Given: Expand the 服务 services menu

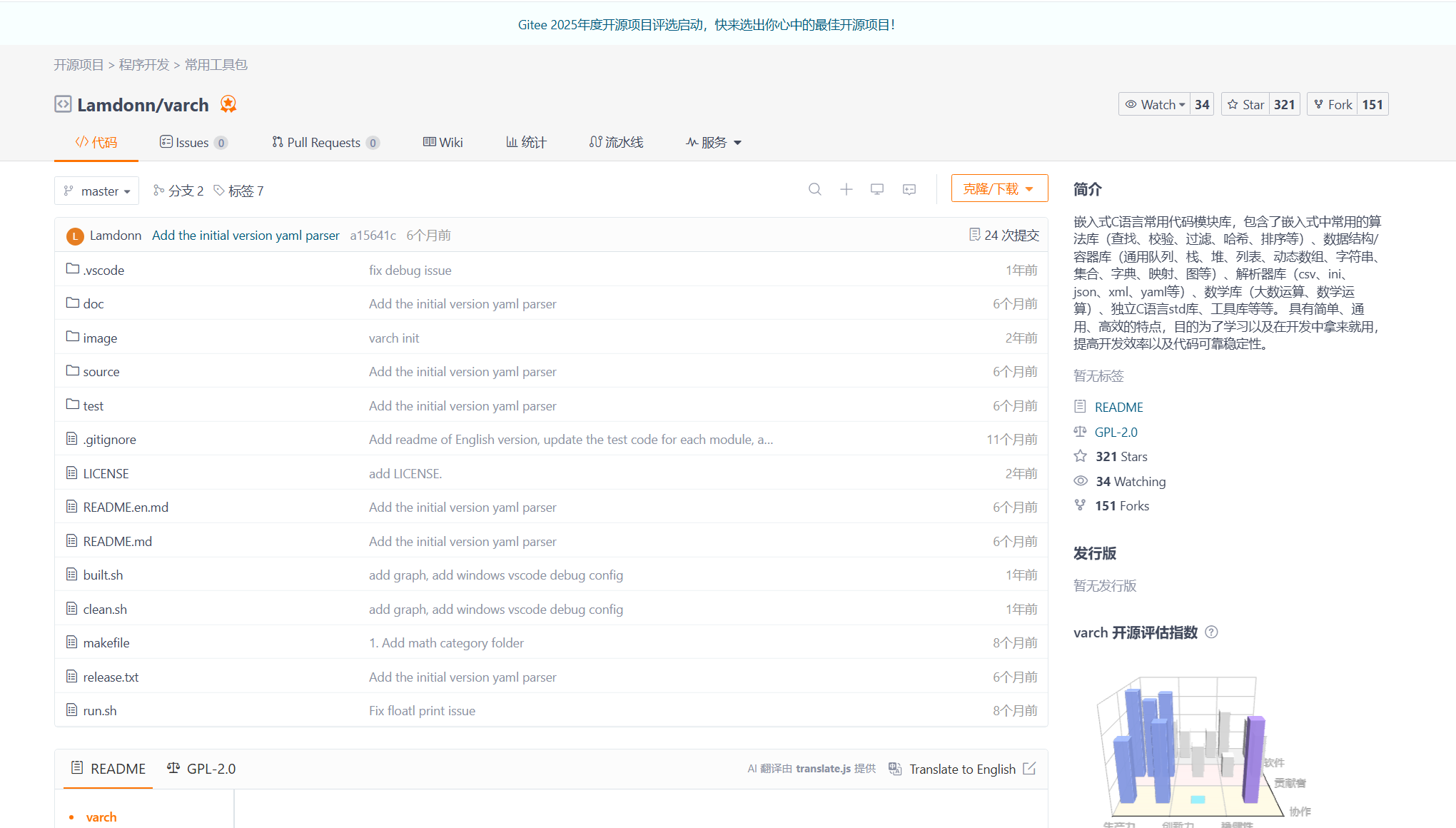Looking at the screenshot, I should click(713, 142).
